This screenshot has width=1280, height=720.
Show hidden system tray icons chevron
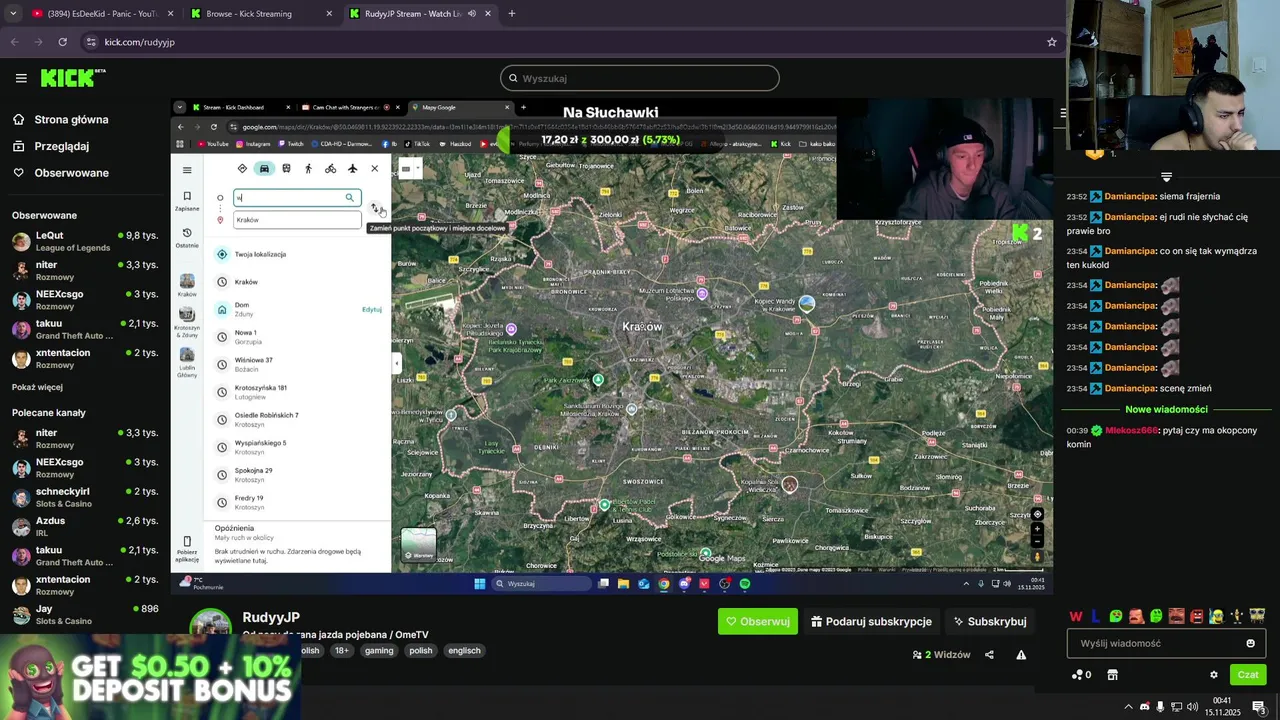tap(1129, 707)
